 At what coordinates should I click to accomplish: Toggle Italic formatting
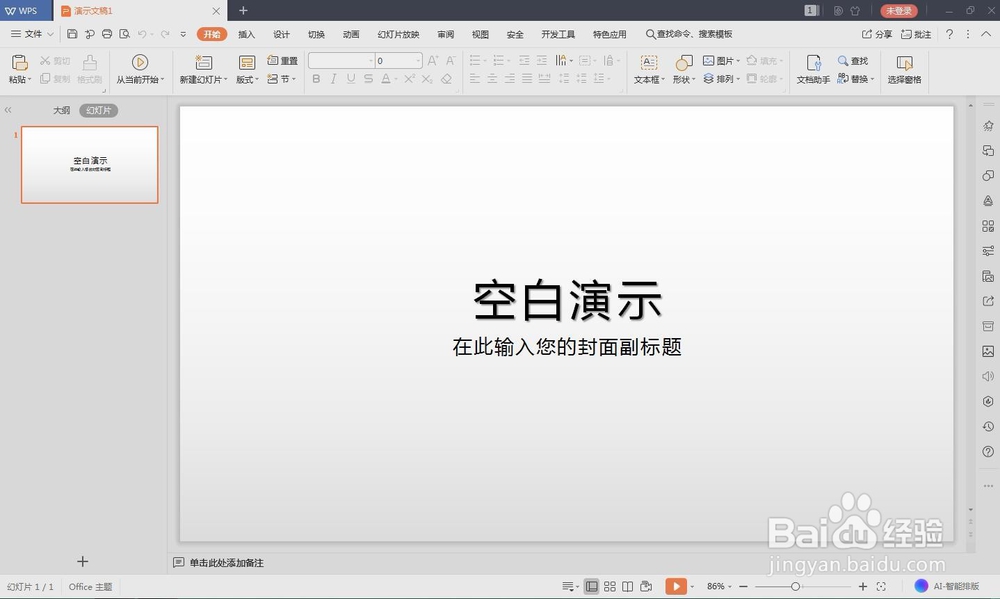click(x=333, y=79)
